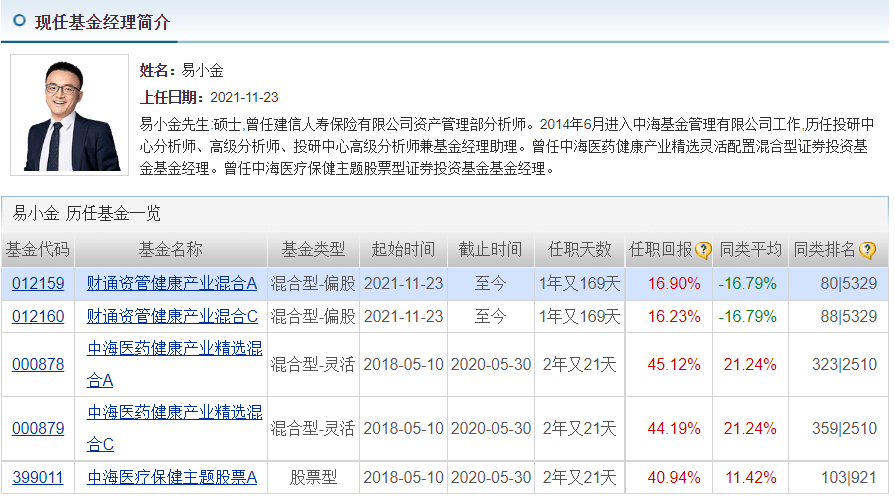The image size is (895, 502).
Task: Click the blue circle icon before 现任基金经理简介
Action: [19, 21]
